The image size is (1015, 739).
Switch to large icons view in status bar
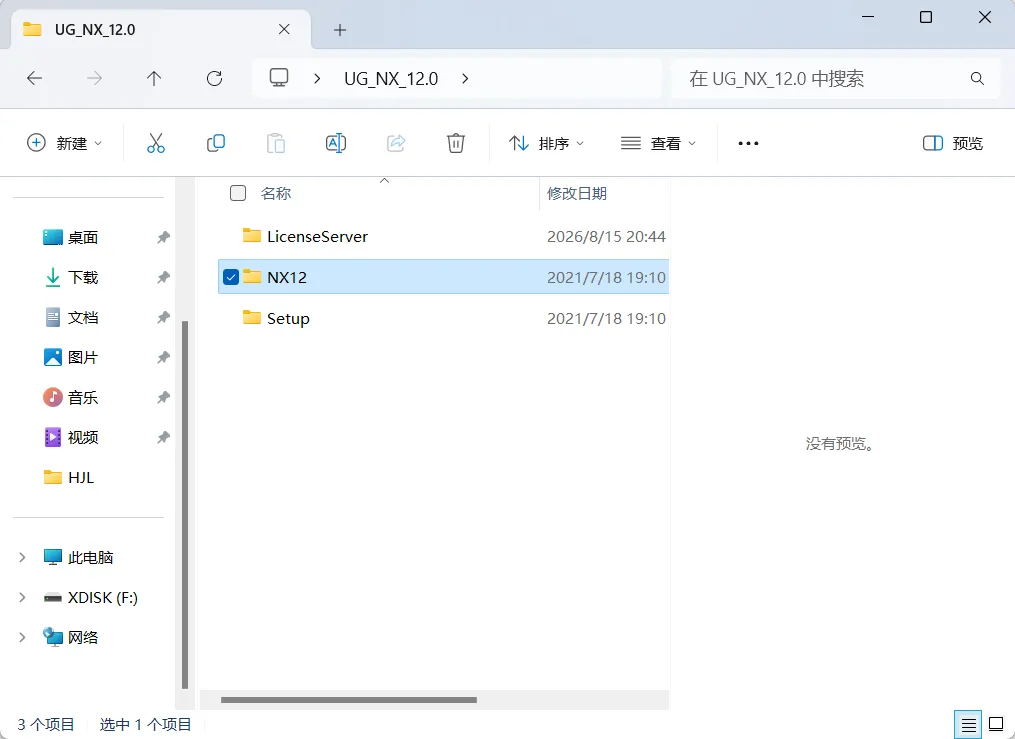pyautogui.click(x=996, y=725)
